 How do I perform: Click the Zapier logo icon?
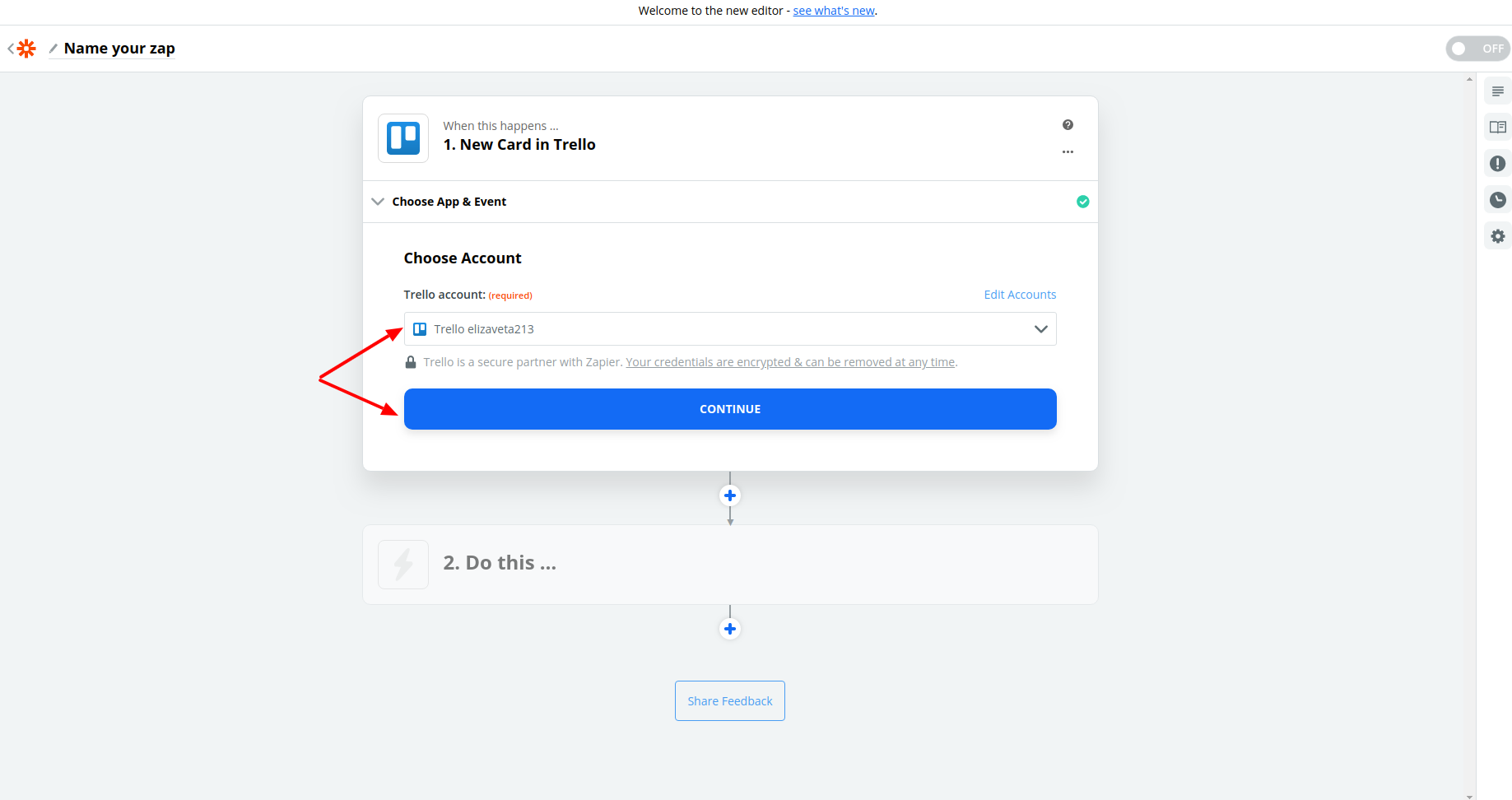[27, 49]
